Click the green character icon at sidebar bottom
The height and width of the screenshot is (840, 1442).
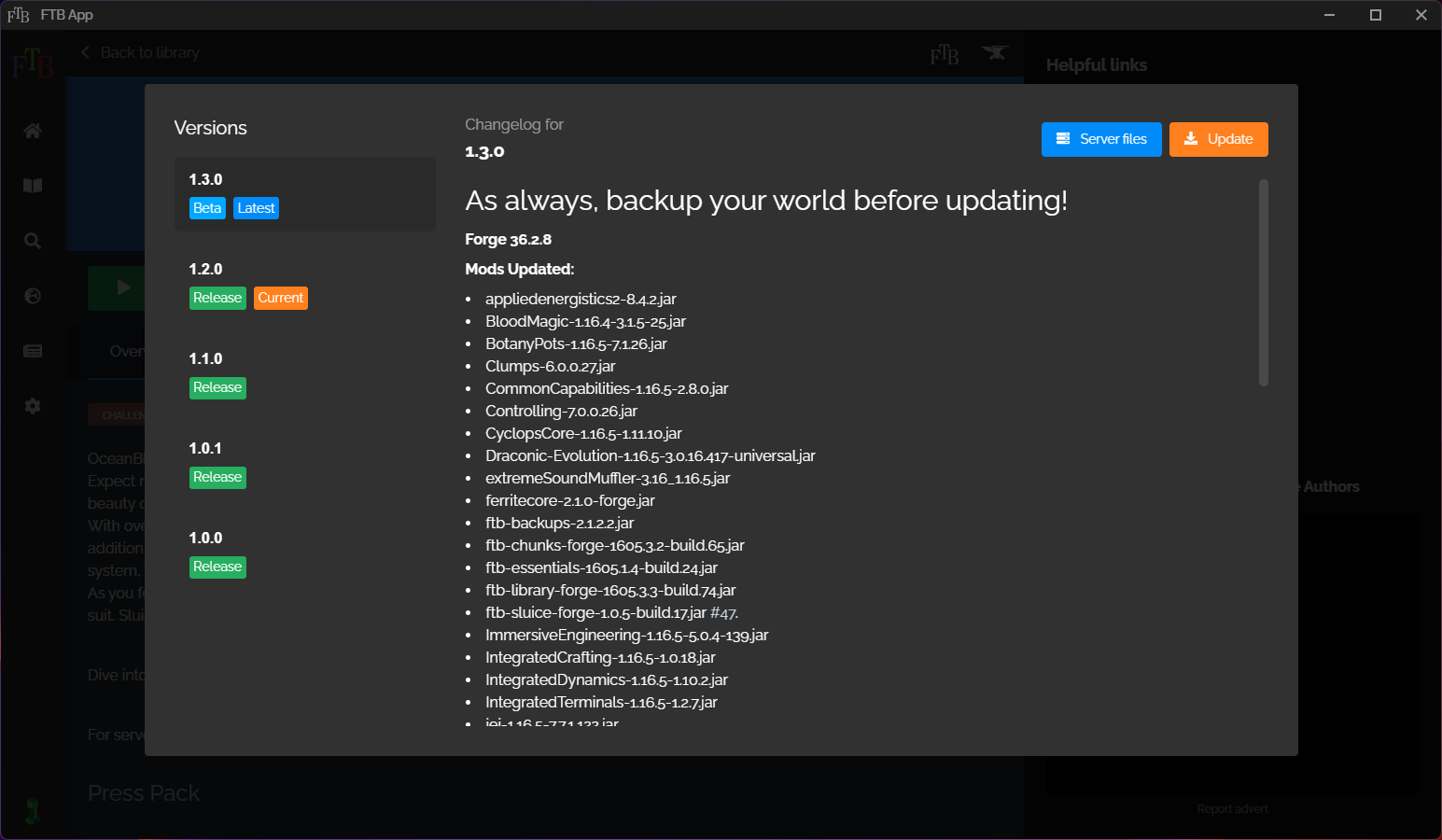[33, 811]
